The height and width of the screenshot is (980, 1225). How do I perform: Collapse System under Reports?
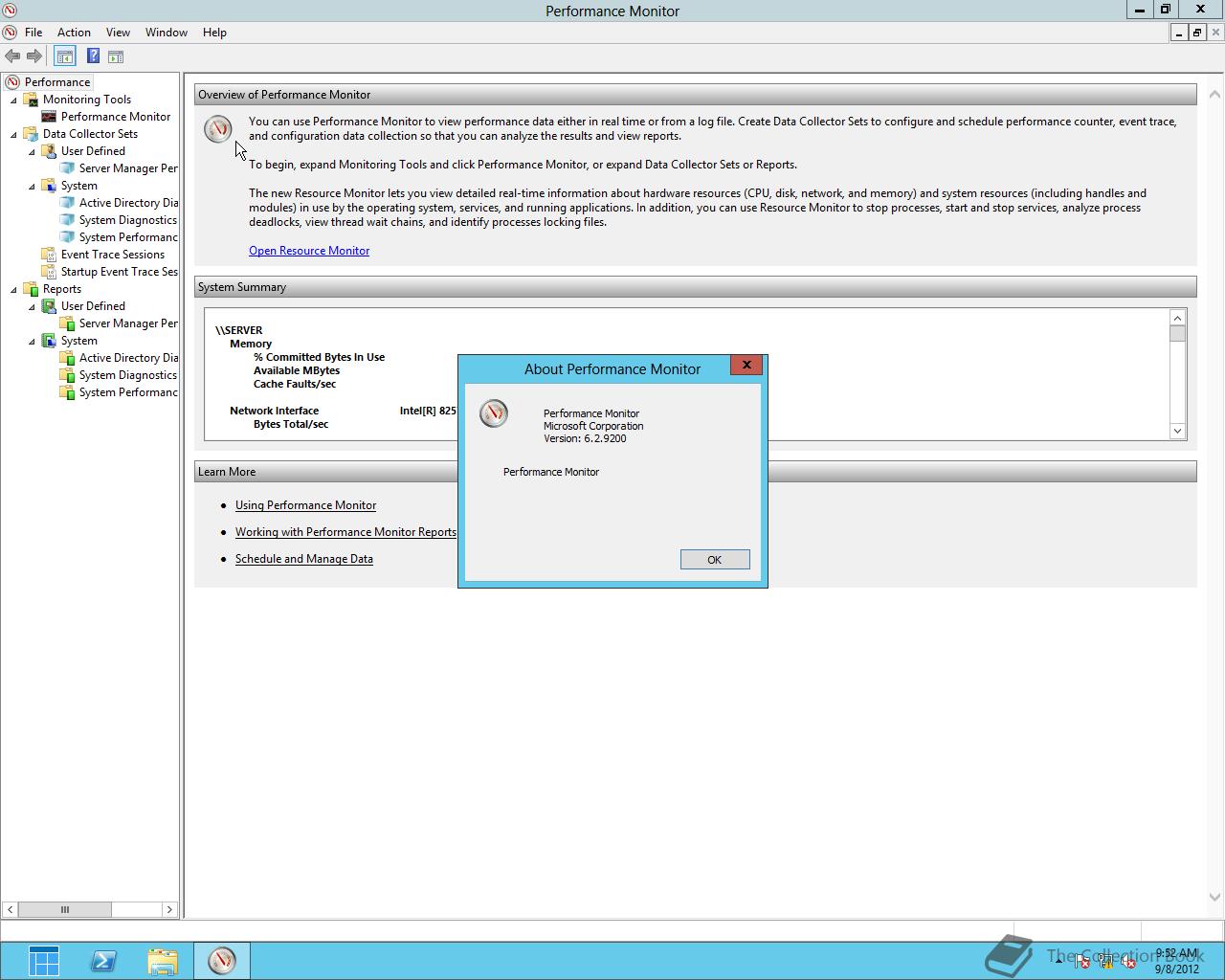(x=32, y=342)
